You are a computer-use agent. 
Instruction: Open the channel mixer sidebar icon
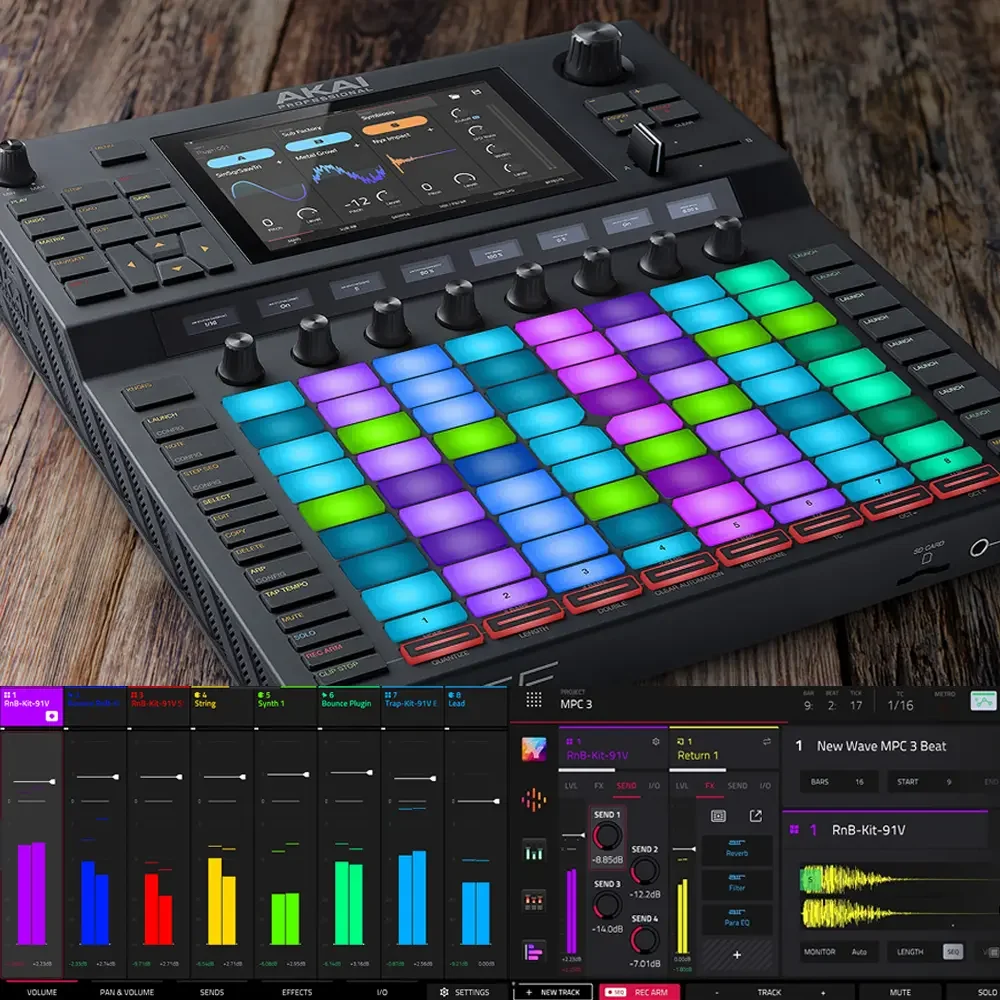tap(534, 849)
